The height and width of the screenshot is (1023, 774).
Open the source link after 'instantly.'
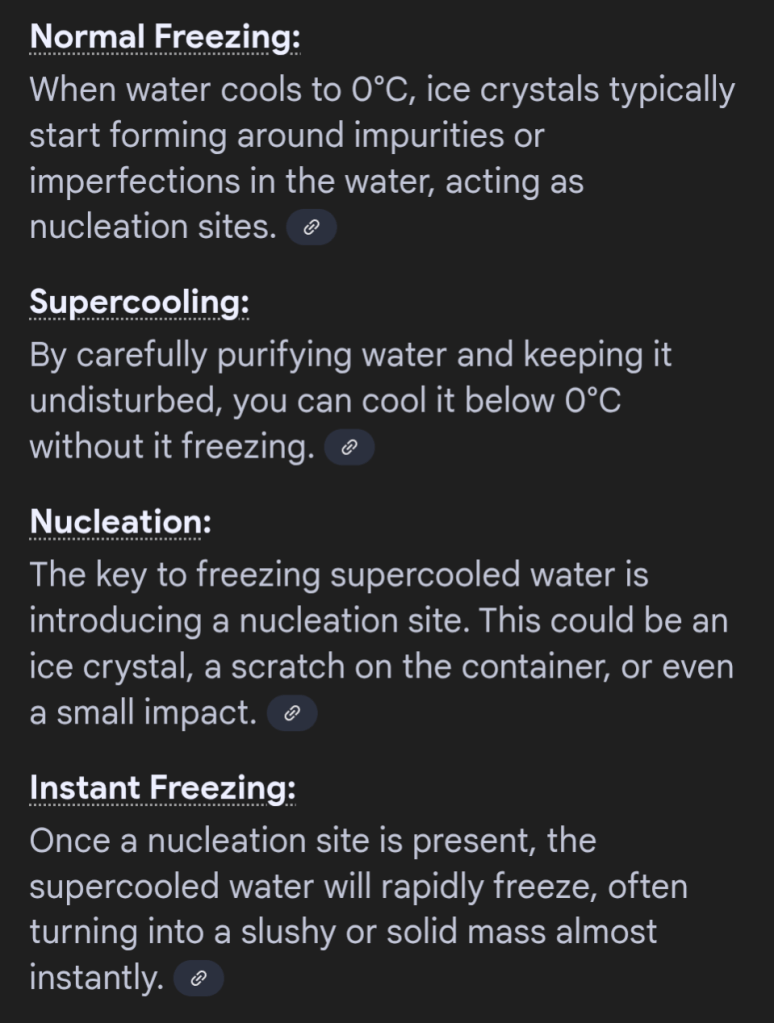coord(198,979)
